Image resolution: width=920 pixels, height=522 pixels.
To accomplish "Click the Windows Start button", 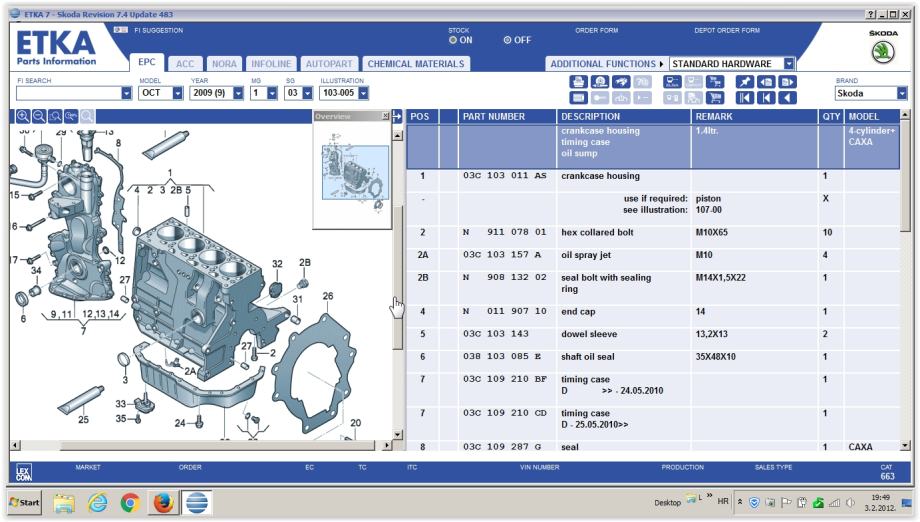I will [24, 501].
